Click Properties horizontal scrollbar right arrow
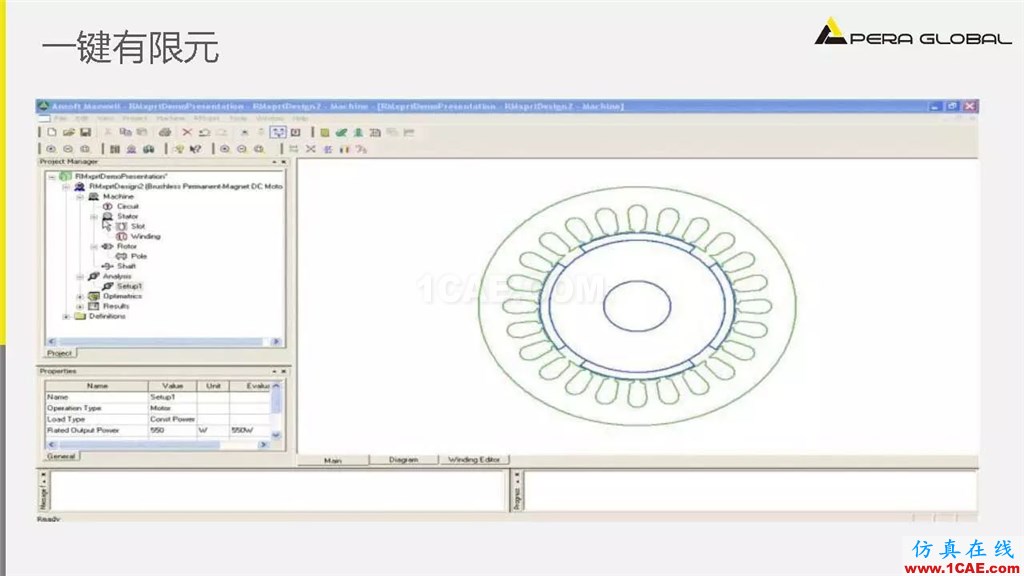Viewport: 1024px width, 576px height. click(x=263, y=445)
